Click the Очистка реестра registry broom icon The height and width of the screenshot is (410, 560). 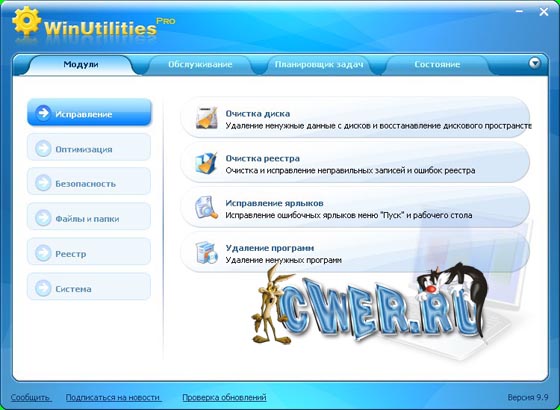[x=206, y=163]
